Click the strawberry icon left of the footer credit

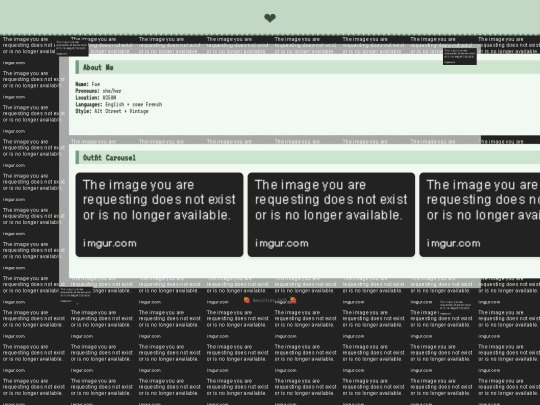pos(247,300)
